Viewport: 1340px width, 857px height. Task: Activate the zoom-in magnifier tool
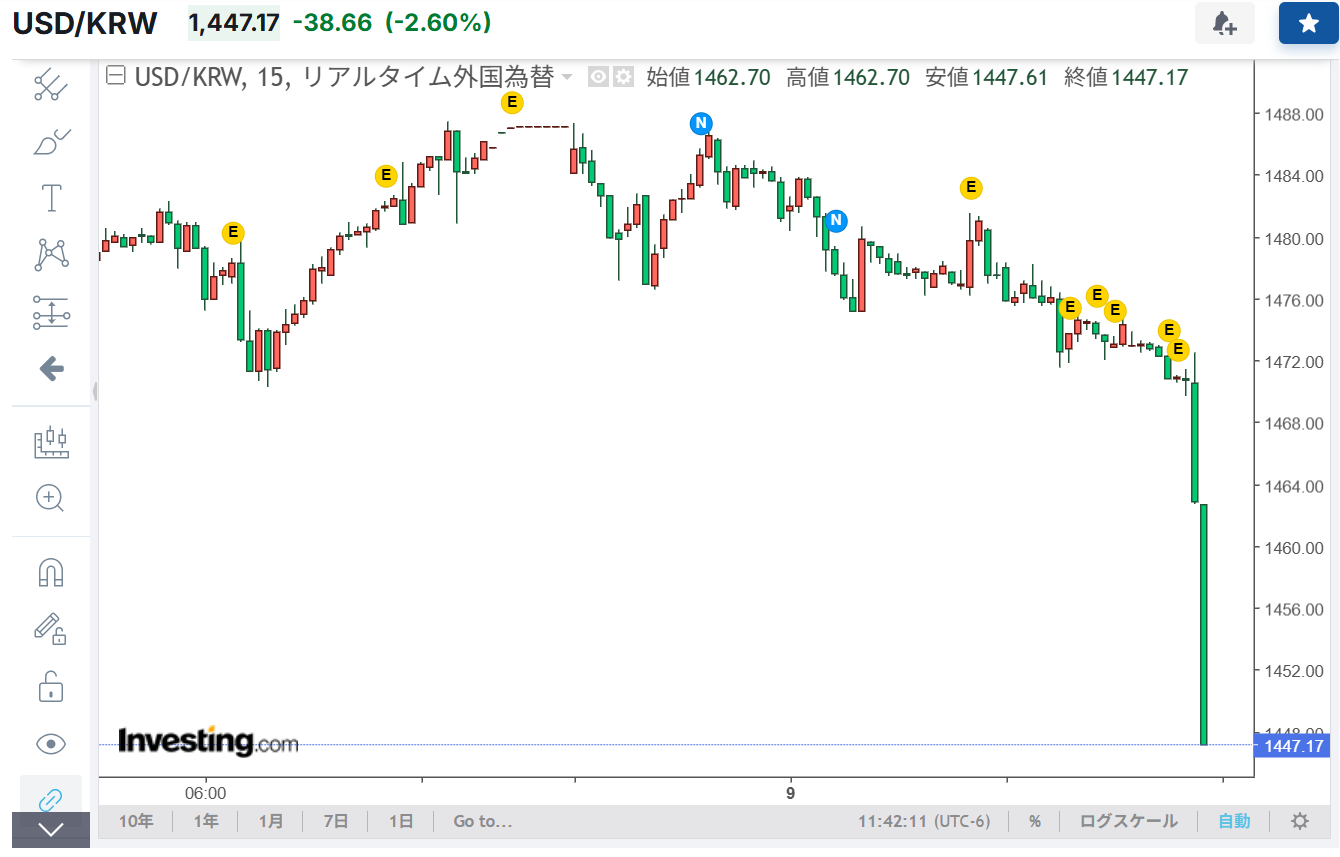tap(50, 498)
